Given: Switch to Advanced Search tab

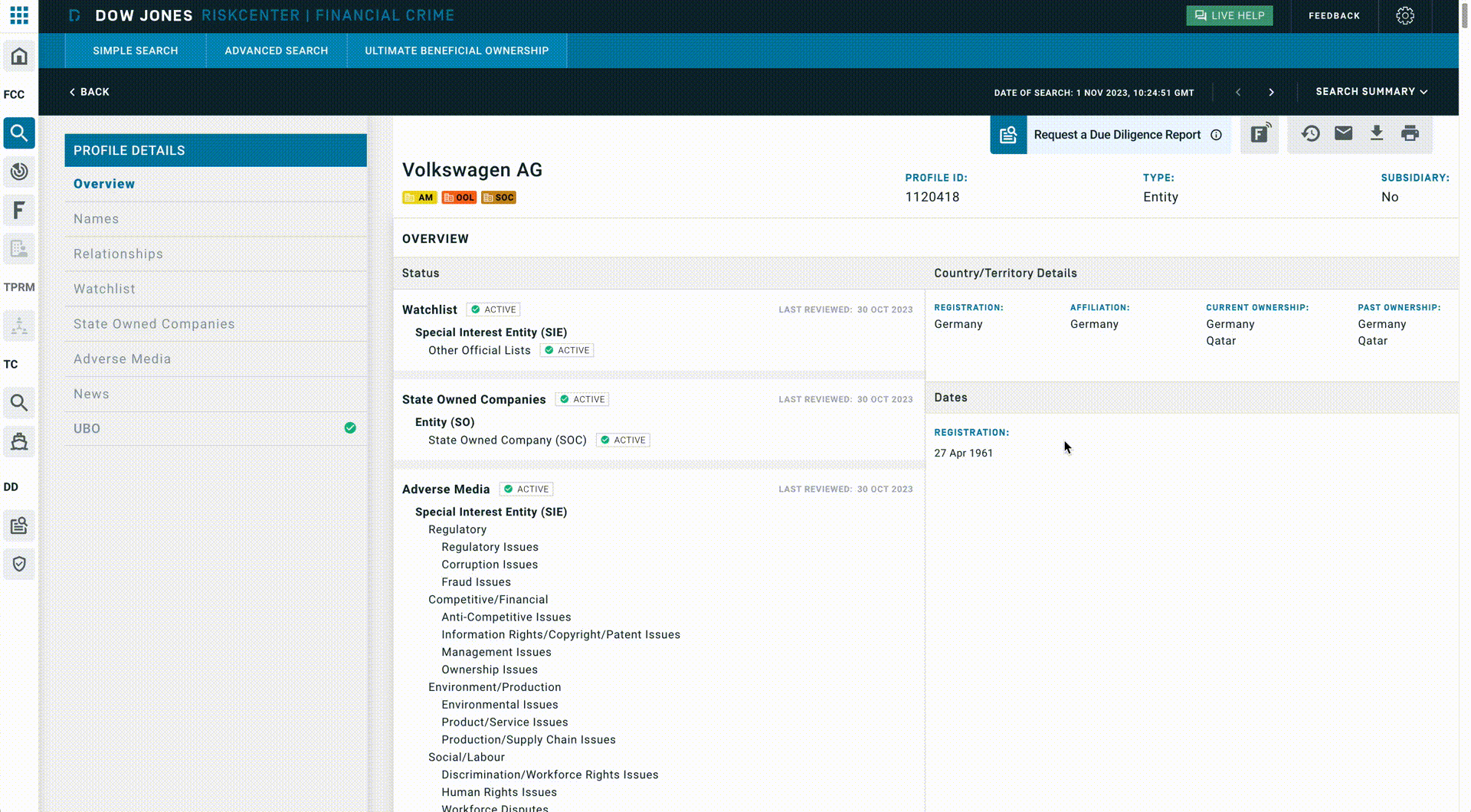Looking at the screenshot, I should (276, 51).
